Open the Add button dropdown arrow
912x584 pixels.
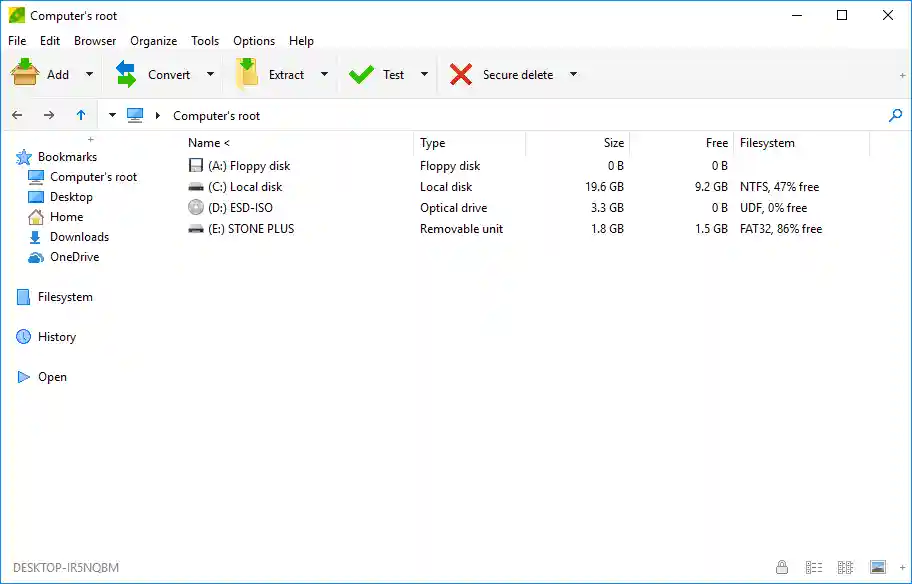coord(88,74)
